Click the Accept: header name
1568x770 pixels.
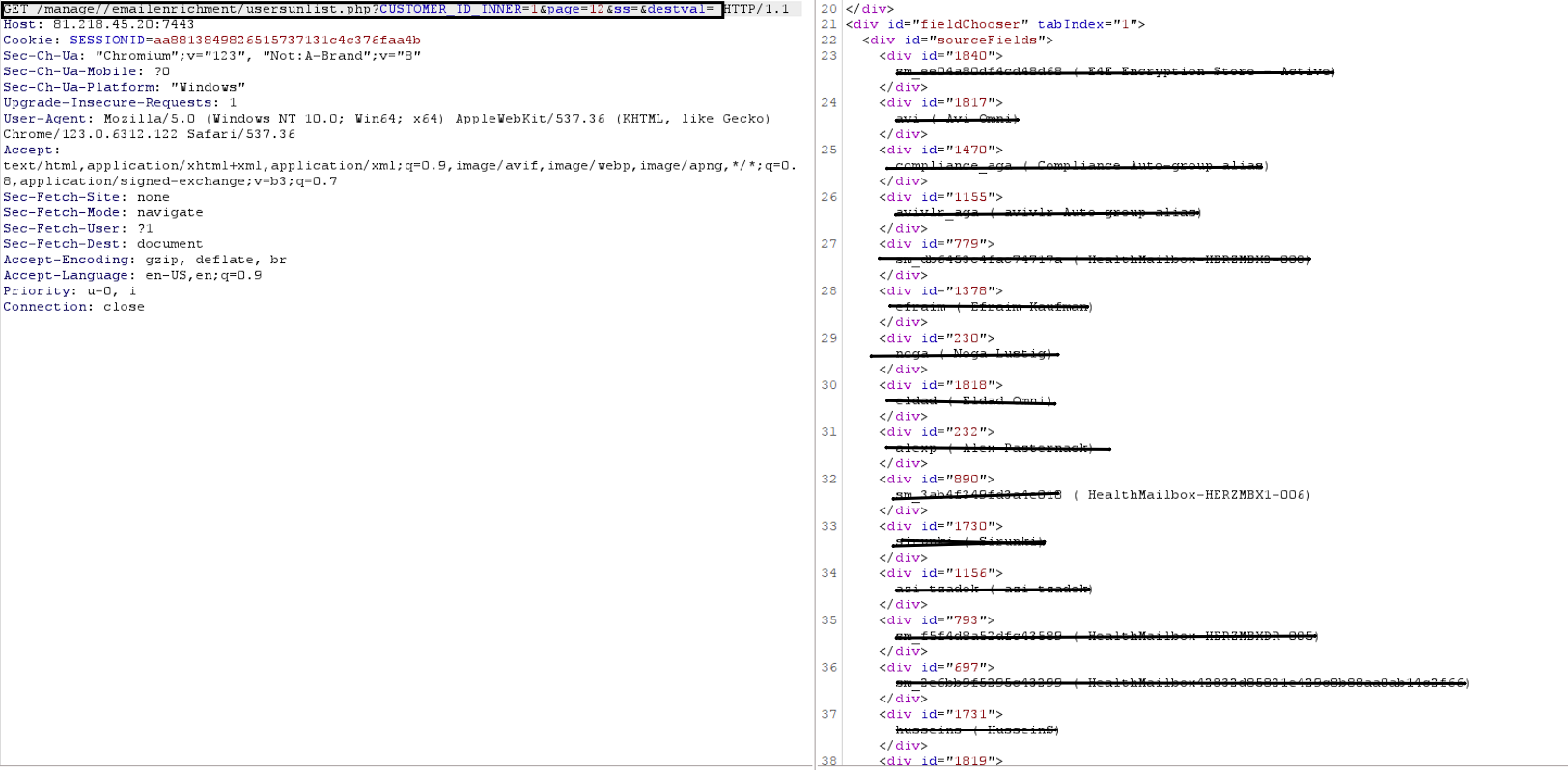32,150
